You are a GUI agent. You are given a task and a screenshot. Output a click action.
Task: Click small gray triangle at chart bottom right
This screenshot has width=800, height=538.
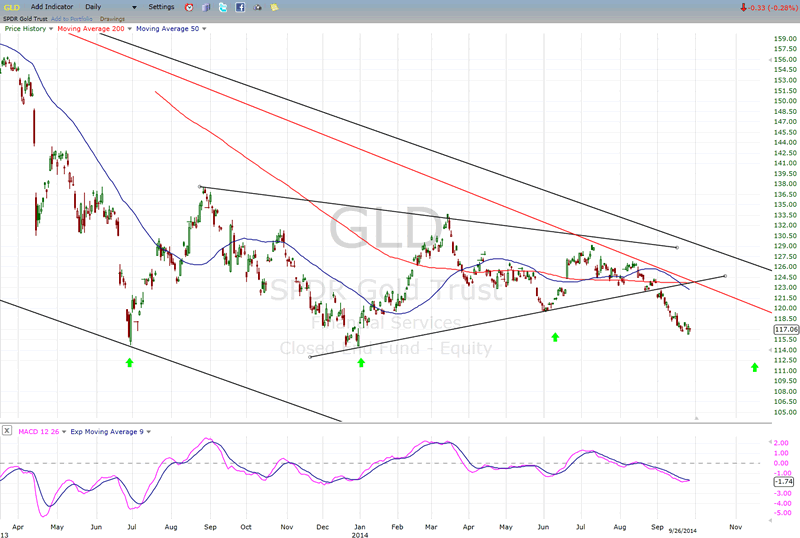tap(696, 418)
